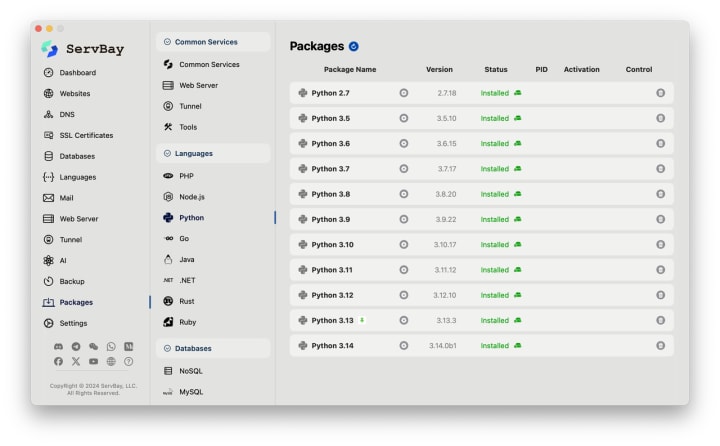The image size is (720, 446).
Task: Open Settings in the main sidebar
Action: [65, 323]
